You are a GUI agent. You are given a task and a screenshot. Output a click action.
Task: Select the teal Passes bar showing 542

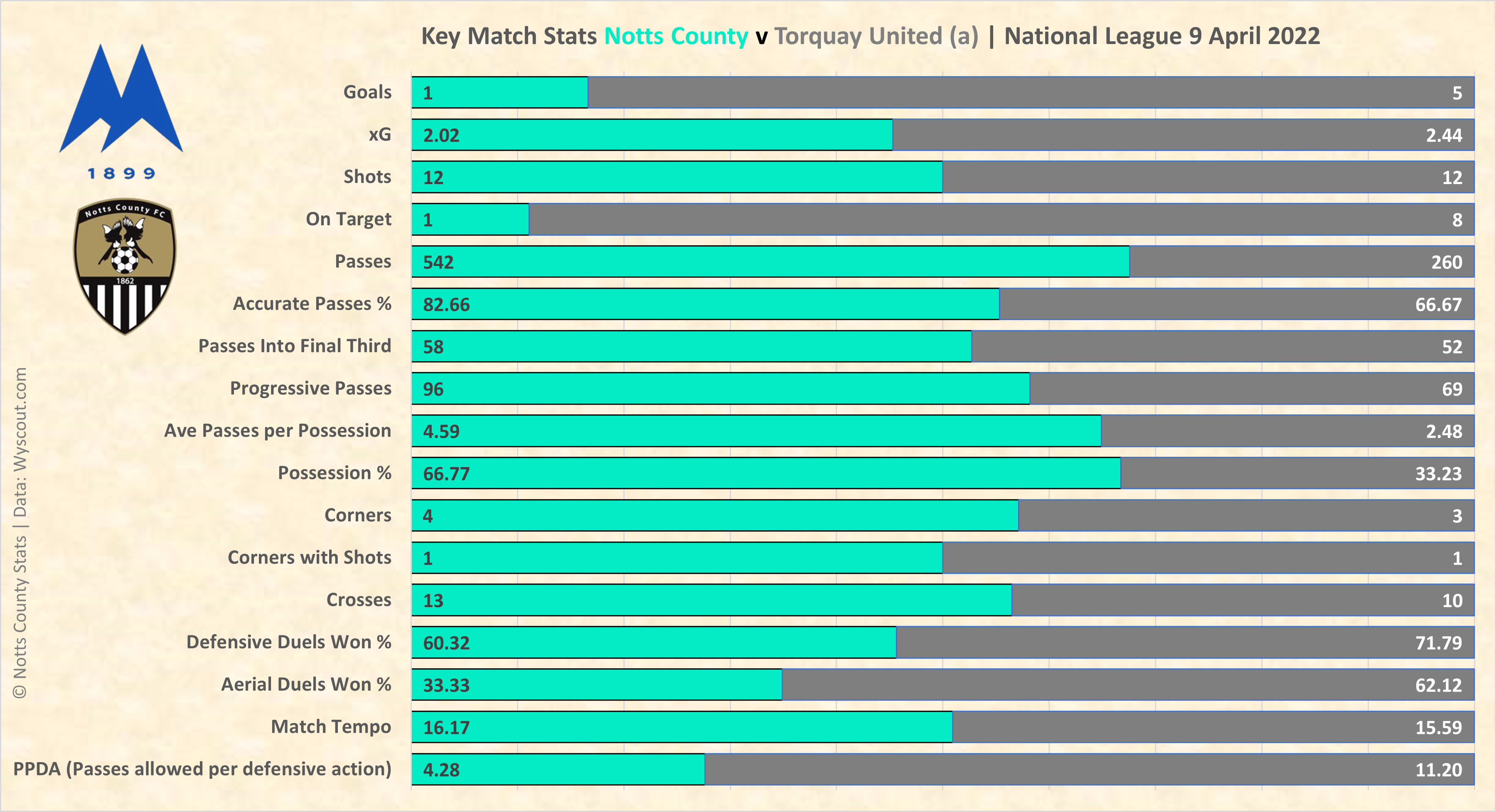click(x=770, y=262)
